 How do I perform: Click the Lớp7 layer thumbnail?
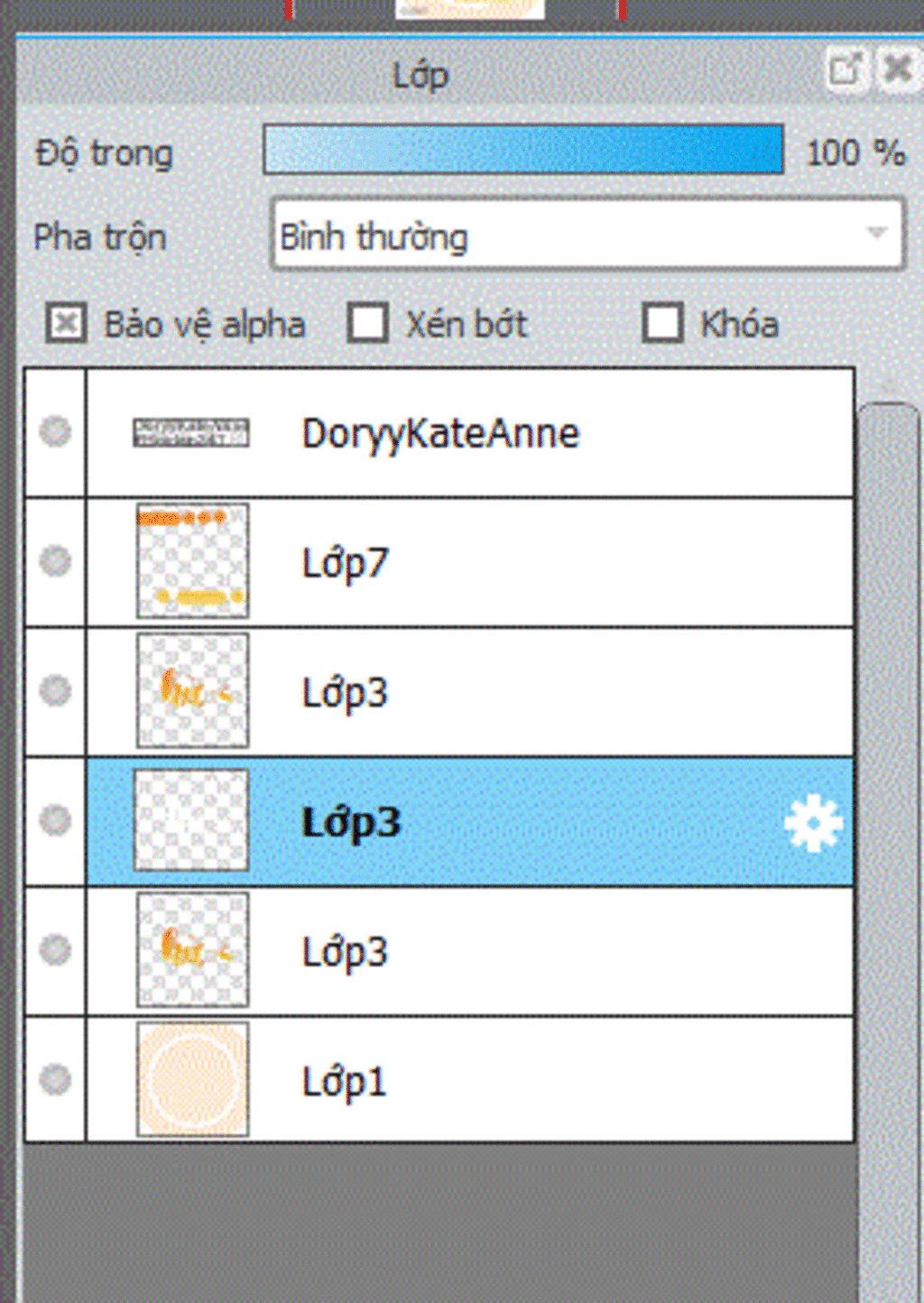pyautogui.click(x=192, y=561)
